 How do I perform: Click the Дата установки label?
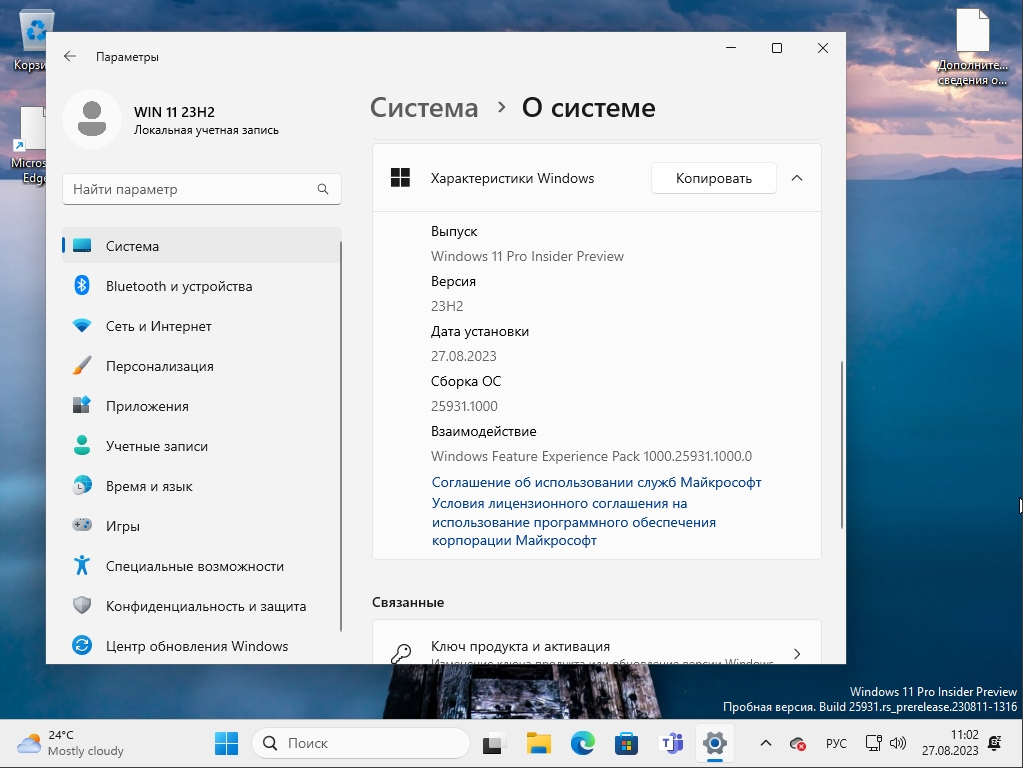(x=480, y=331)
